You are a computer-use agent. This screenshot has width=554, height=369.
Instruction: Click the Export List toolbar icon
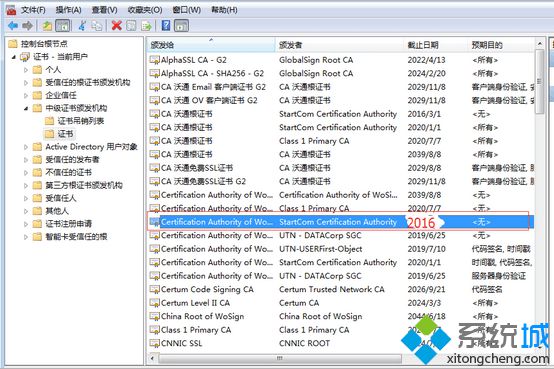point(146,26)
